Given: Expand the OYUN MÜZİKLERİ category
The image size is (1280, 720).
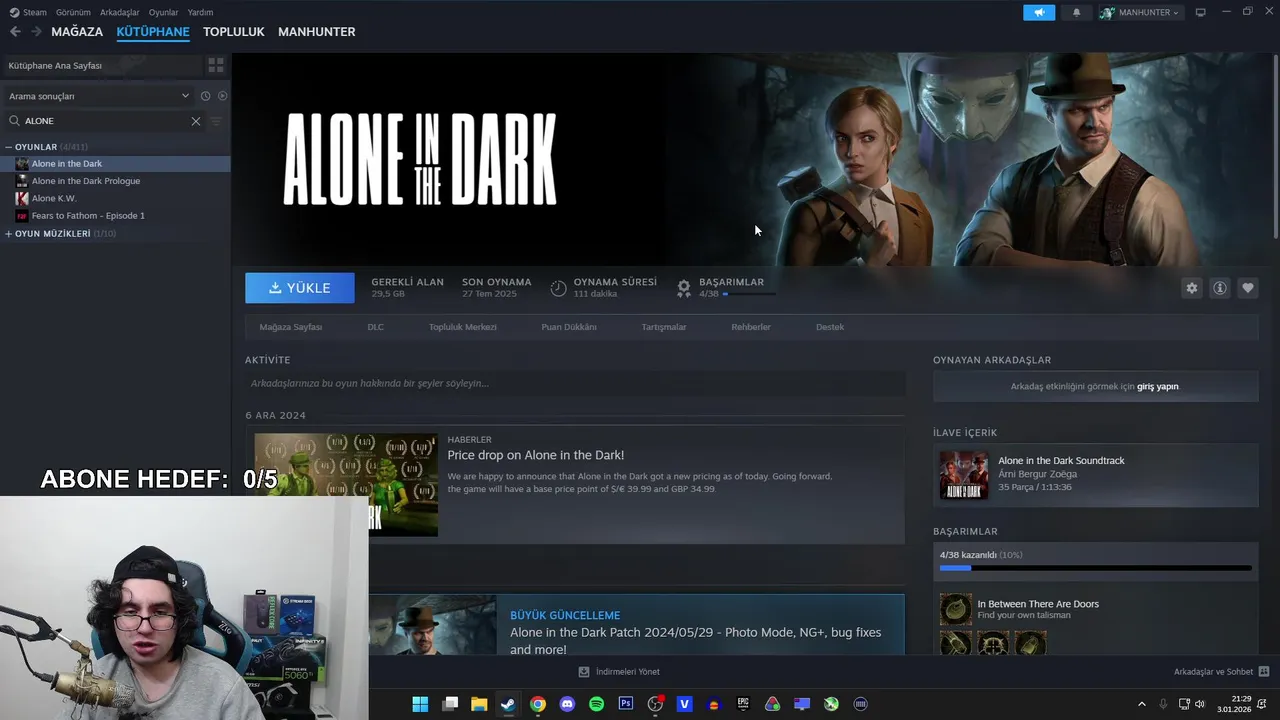Looking at the screenshot, I should [x=8, y=234].
